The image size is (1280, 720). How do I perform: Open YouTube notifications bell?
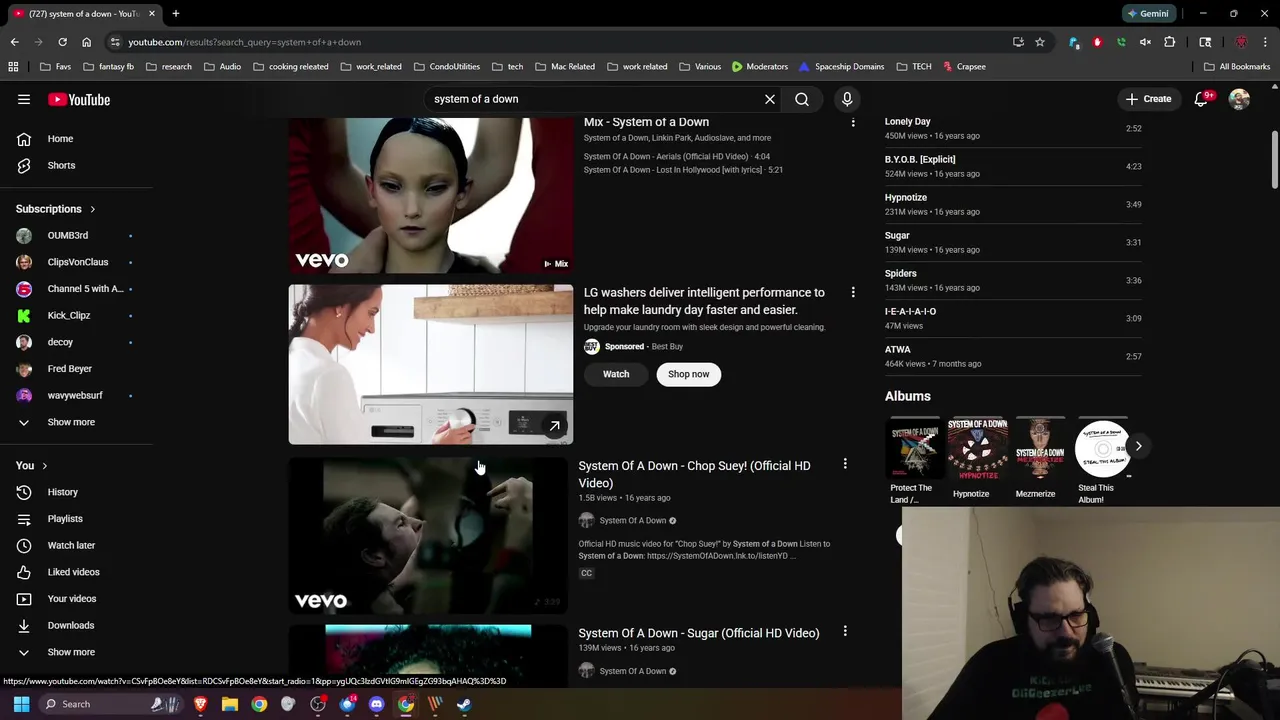pos(1201,99)
